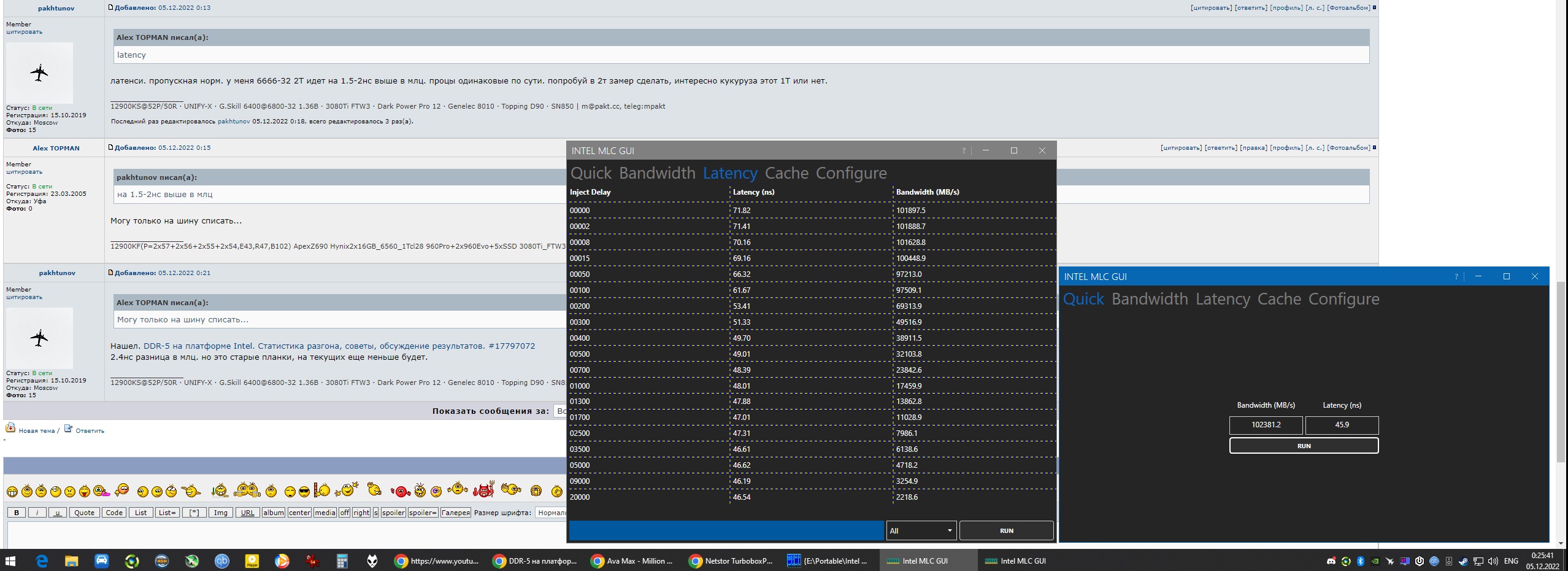The width and height of the screenshot is (1568, 571).
Task: Insert the red angry-face smiley
Action: (x=401, y=491)
